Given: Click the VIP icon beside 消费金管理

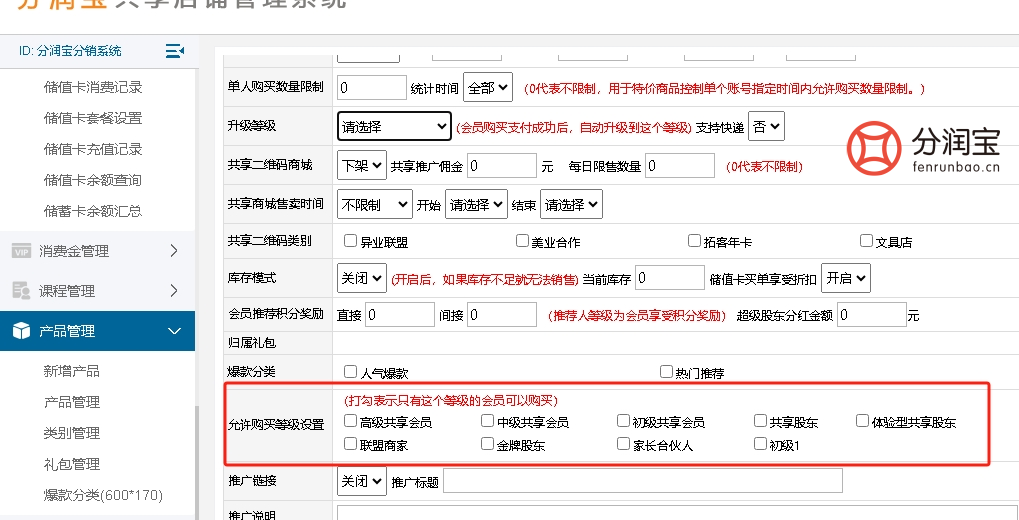Looking at the screenshot, I should coord(21,252).
